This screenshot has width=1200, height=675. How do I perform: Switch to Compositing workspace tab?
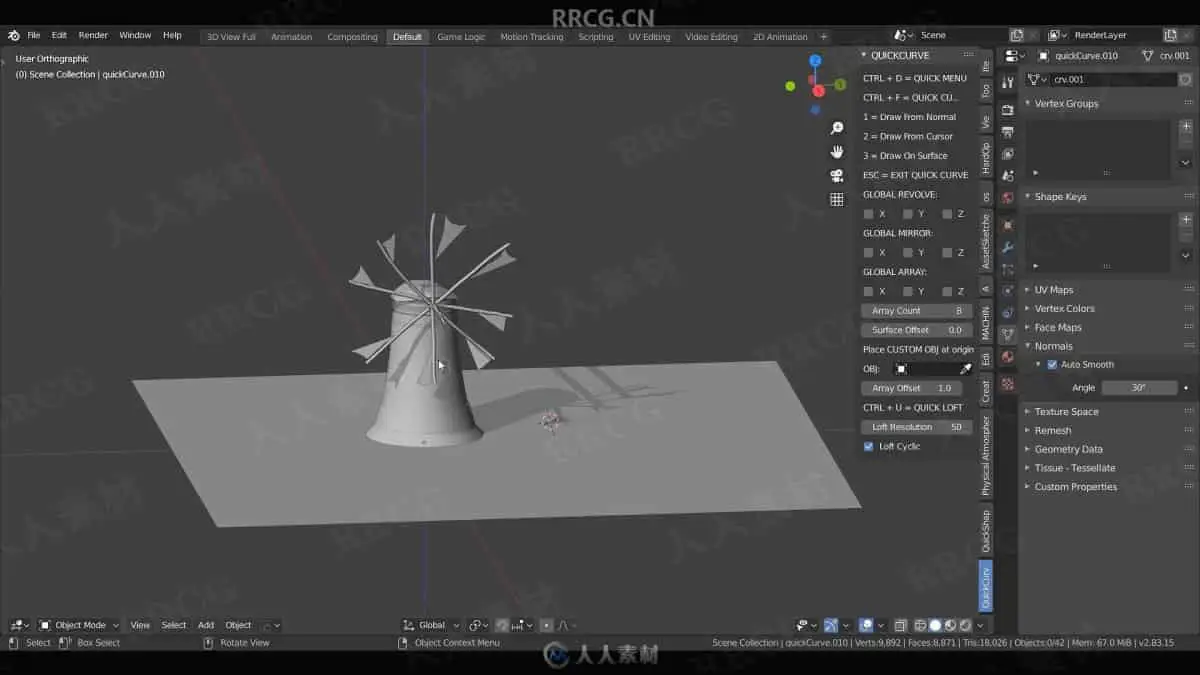pos(352,37)
